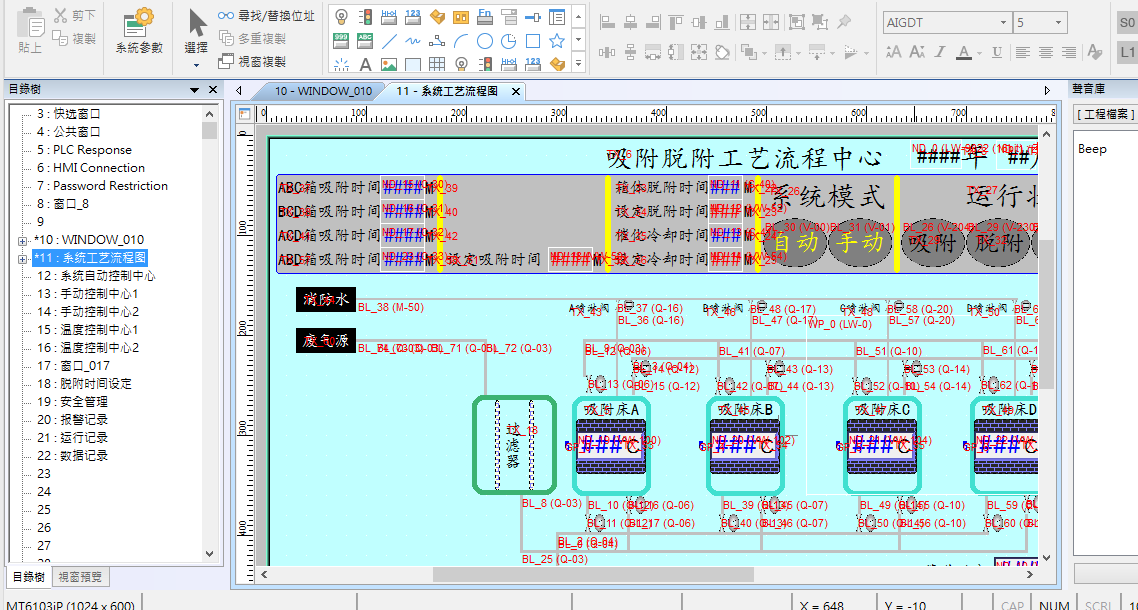The image size is (1138, 610).
Task: Switch to 視窗預覽 tab
Action: (79, 577)
